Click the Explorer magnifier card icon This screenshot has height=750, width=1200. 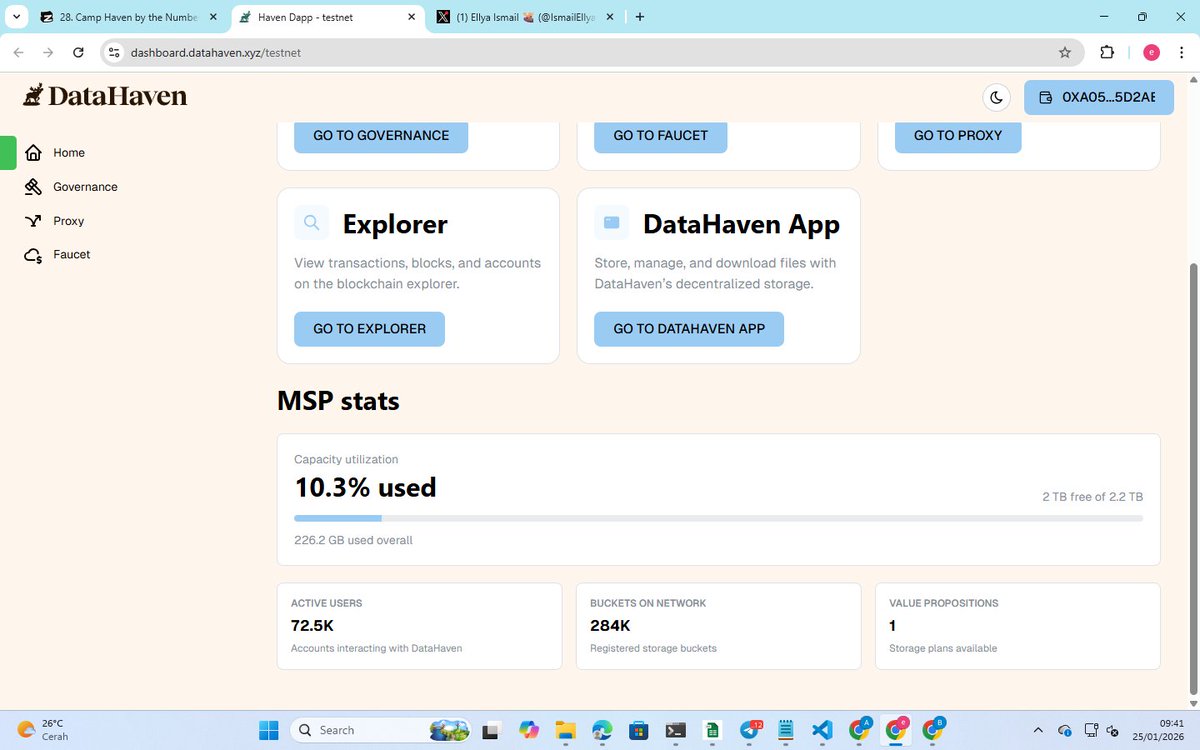pos(311,223)
